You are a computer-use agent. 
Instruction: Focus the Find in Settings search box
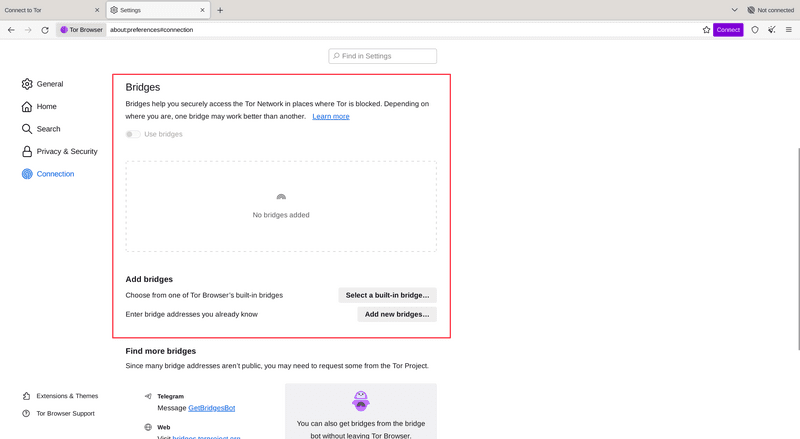(383, 56)
